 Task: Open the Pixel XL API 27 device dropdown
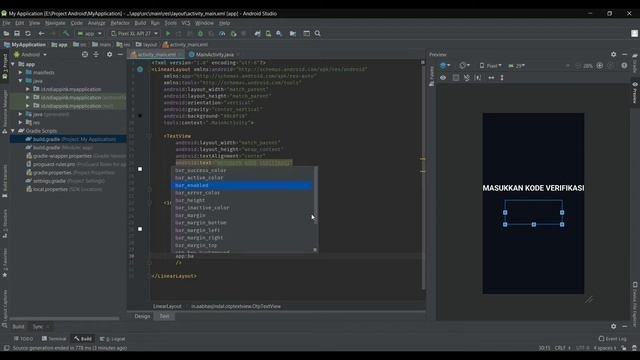coord(135,33)
